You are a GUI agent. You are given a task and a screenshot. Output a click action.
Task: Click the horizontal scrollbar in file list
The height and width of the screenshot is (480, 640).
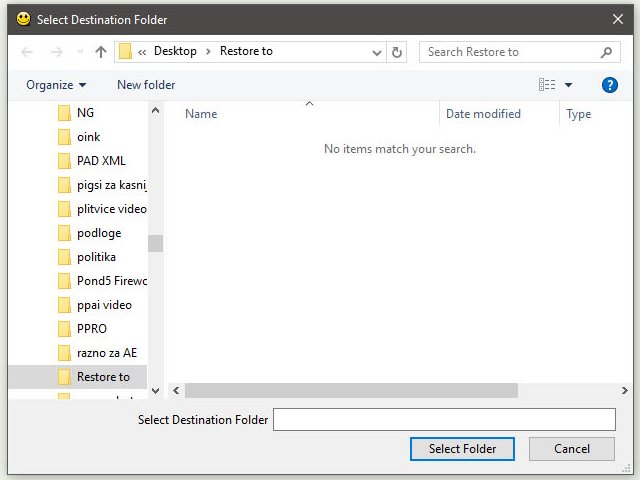(350, 390)
